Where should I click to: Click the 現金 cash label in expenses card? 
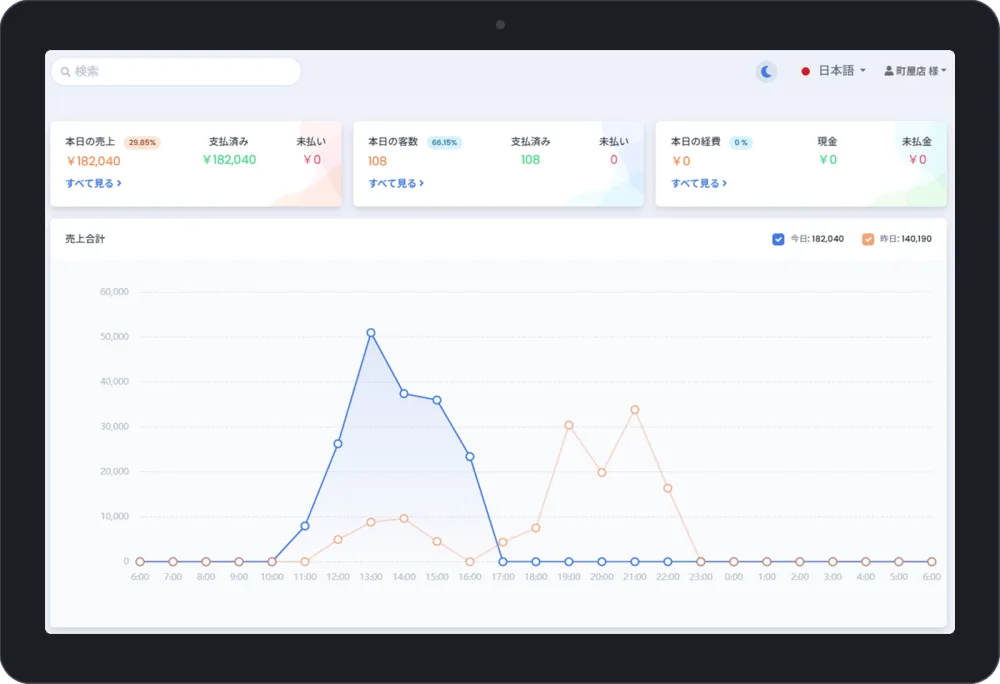point(827,142)
